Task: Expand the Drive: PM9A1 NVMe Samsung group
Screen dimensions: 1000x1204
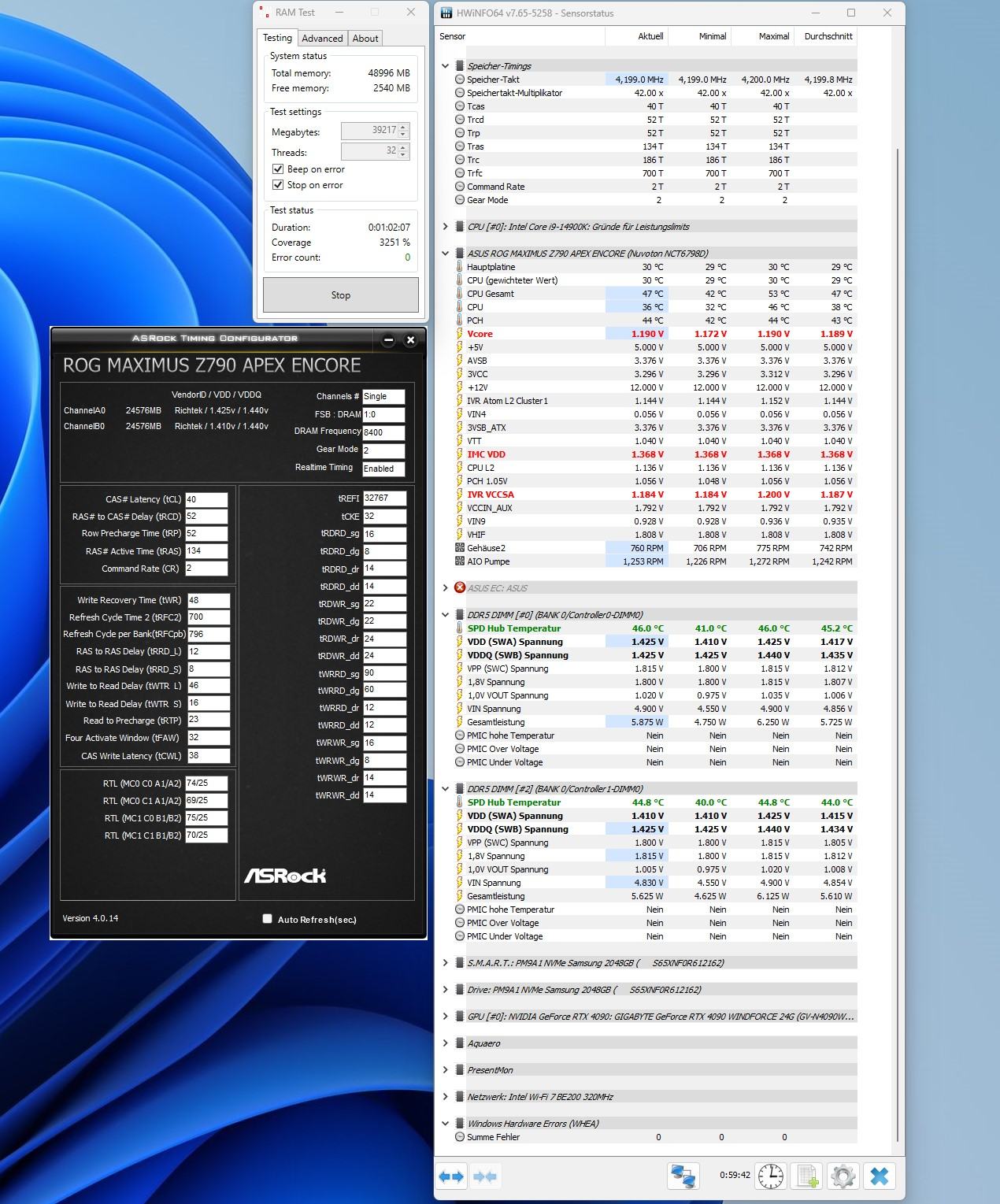Action: [446, 990]
